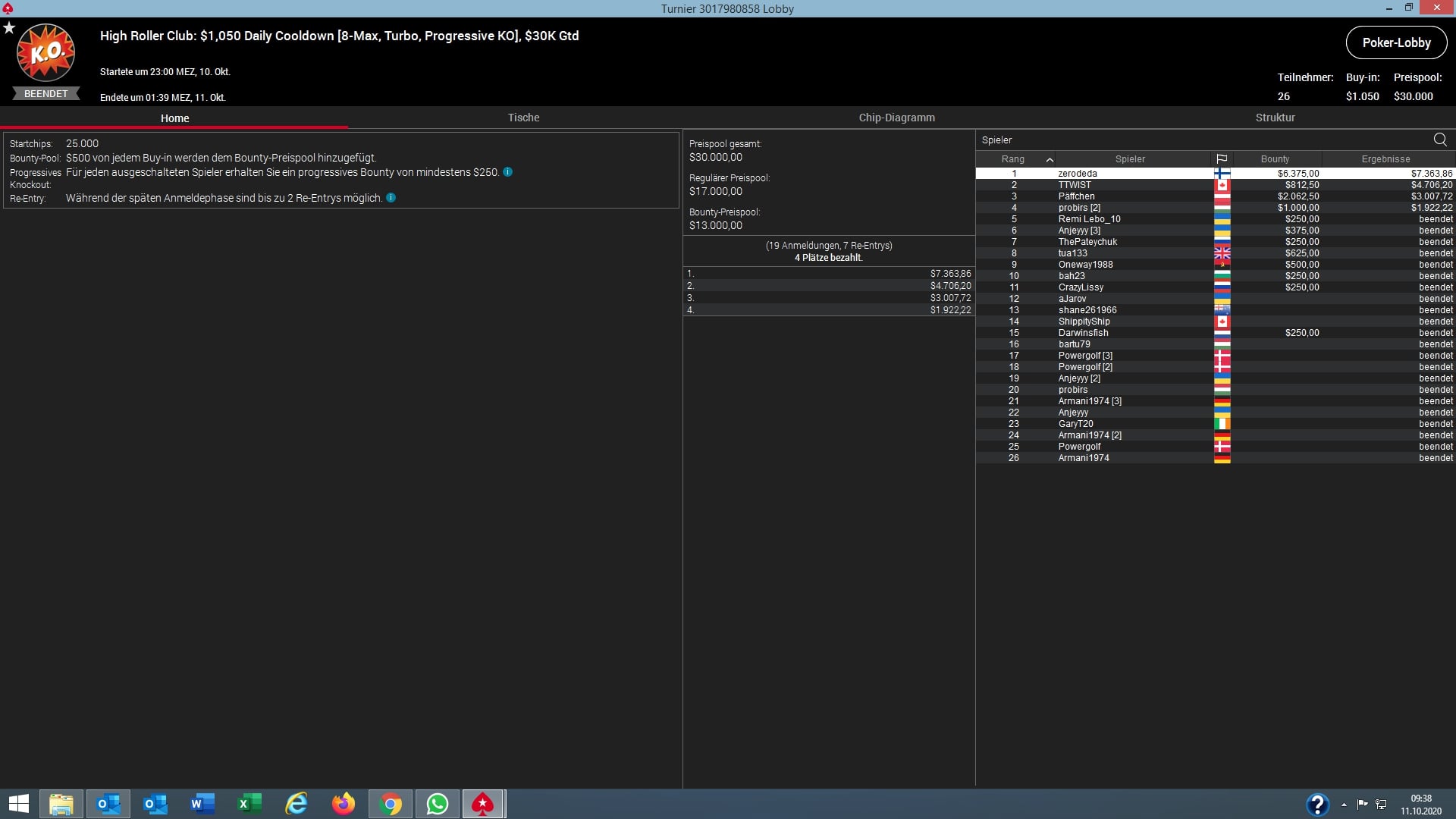Click the flag column header icon
Image resolution: width=1456 pixels, height=819 pixels.
(1222, 159)
